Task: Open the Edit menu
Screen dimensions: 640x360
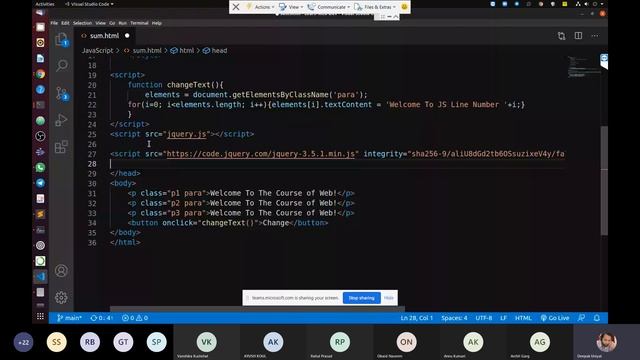Action: [65, 23]
